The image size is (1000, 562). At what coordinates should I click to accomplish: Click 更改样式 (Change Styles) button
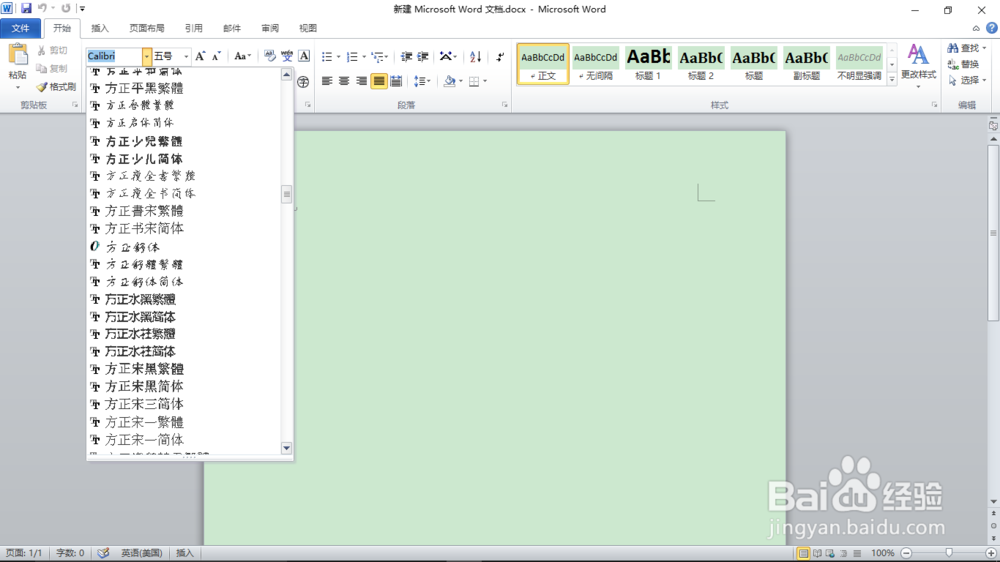pos(918,65)
